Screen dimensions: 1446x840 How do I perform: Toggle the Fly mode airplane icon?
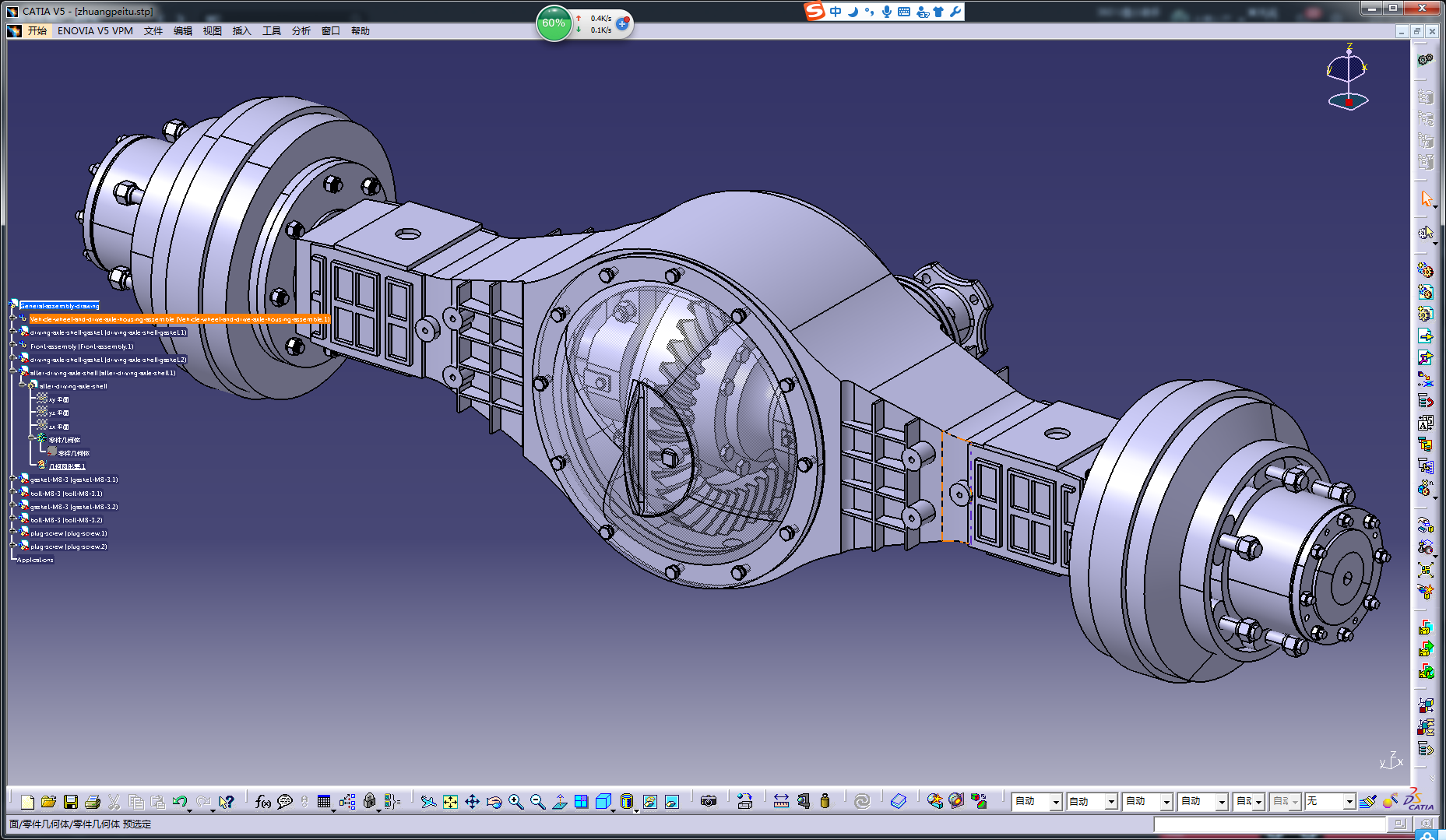pyautogui.click(x=428, y=801)
